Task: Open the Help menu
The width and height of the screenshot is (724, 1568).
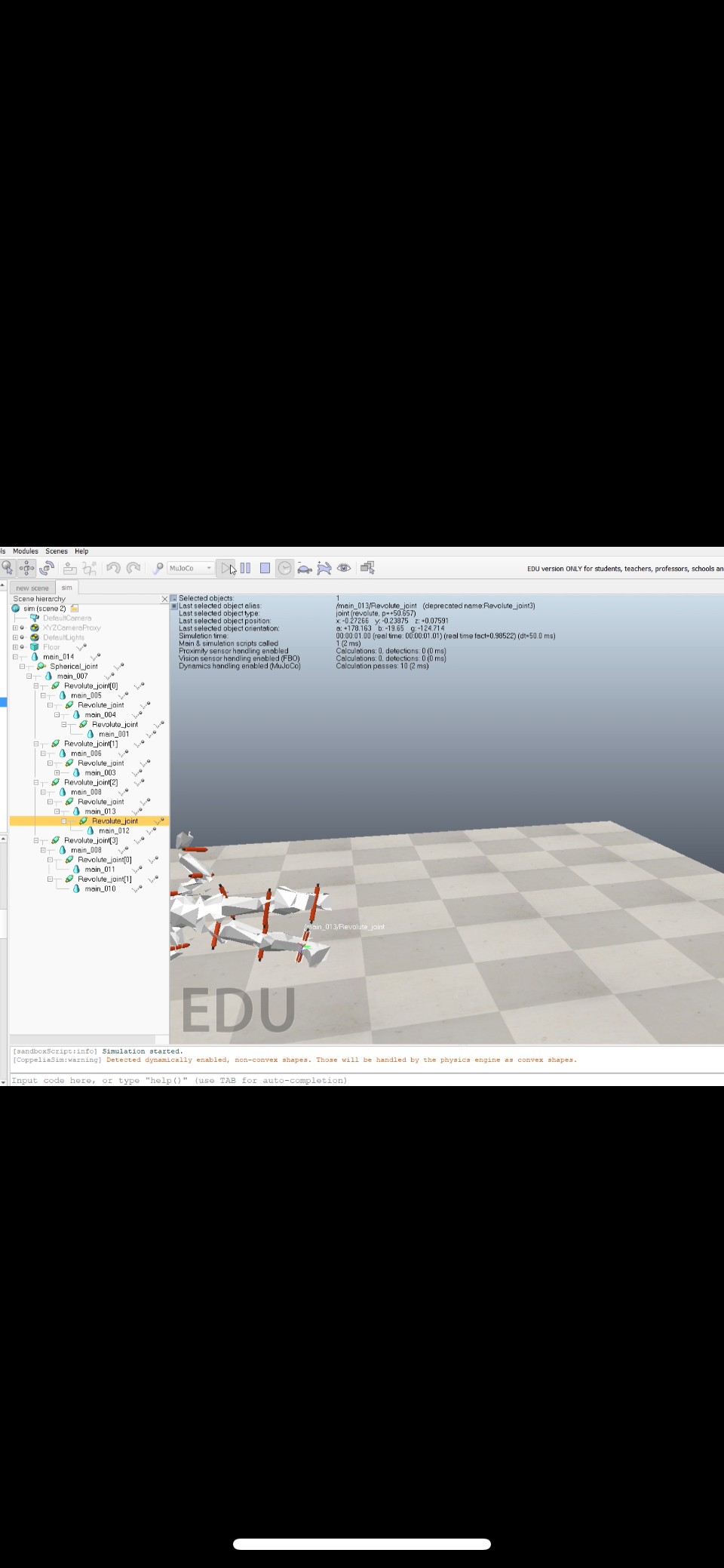Action: (x=81, y=551)
